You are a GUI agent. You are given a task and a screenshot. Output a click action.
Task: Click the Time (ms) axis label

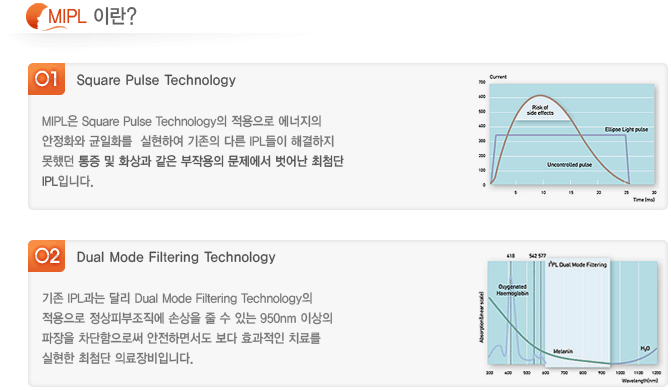644,200
